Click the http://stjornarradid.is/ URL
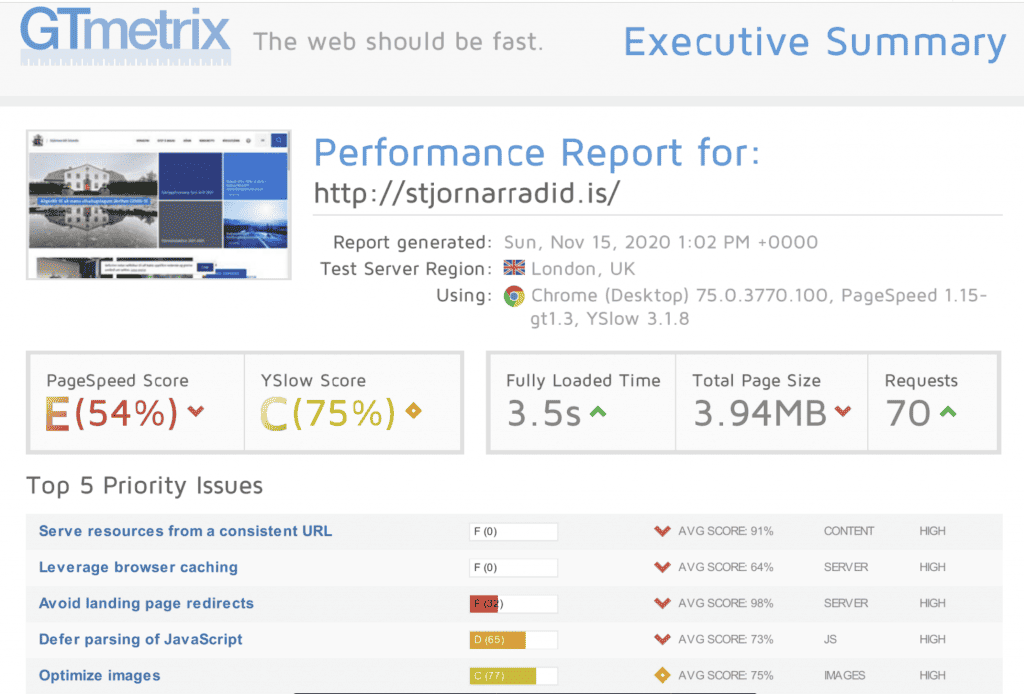Screen dimensions: 1024x694 coord(467,193)
